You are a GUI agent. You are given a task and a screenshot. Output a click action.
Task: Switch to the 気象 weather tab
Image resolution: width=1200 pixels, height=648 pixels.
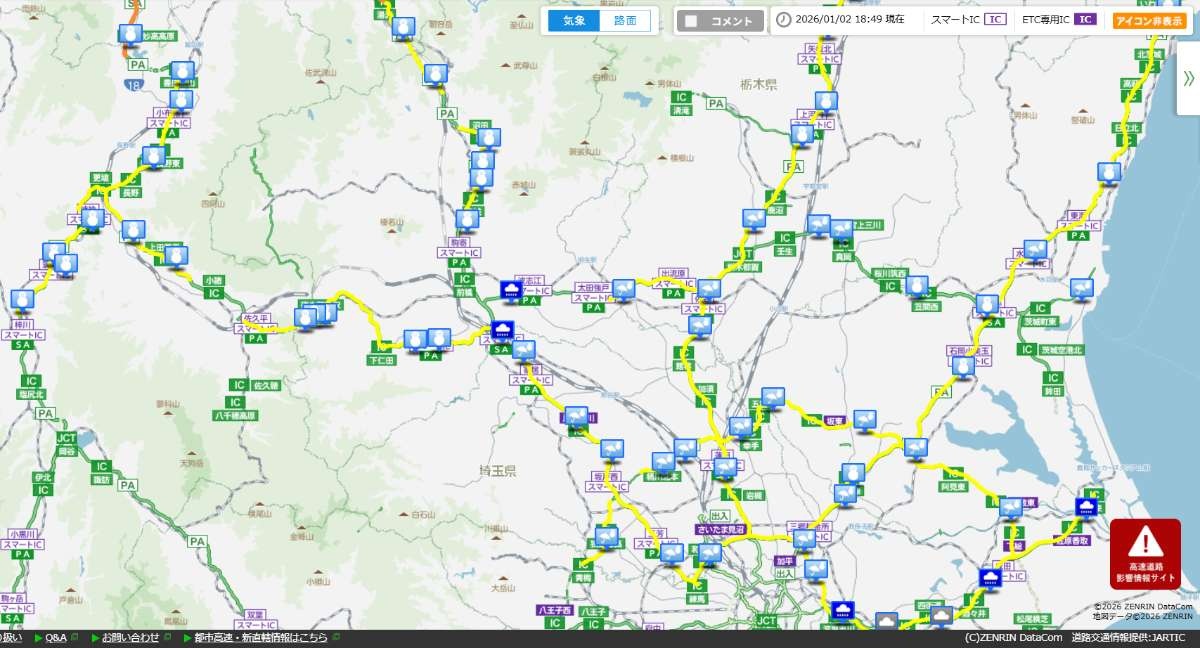click(x=574, y=21)
